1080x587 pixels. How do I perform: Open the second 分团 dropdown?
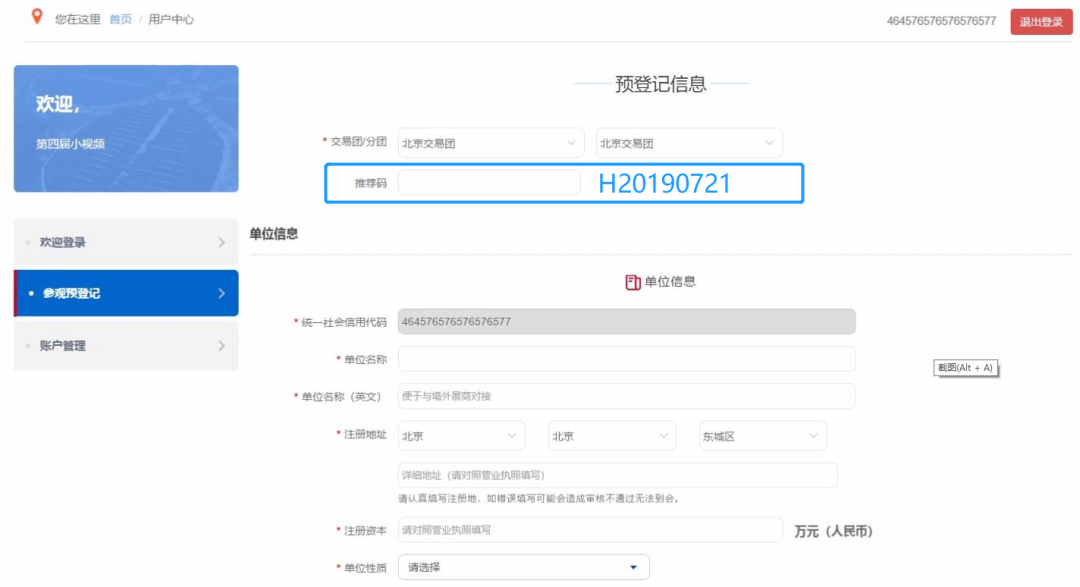(688, 143)
